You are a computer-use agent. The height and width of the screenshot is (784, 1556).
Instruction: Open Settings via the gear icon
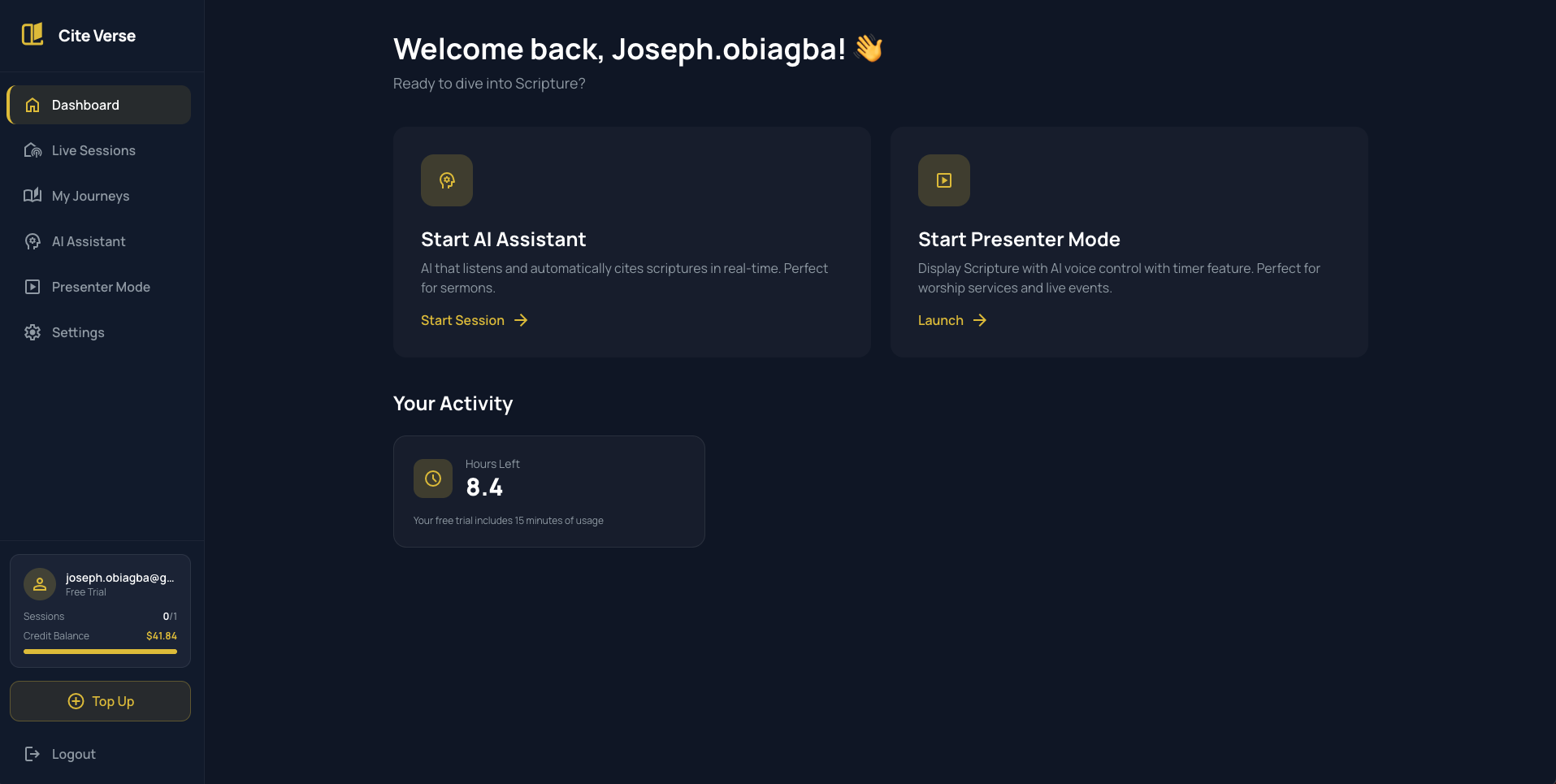[33, 332]
